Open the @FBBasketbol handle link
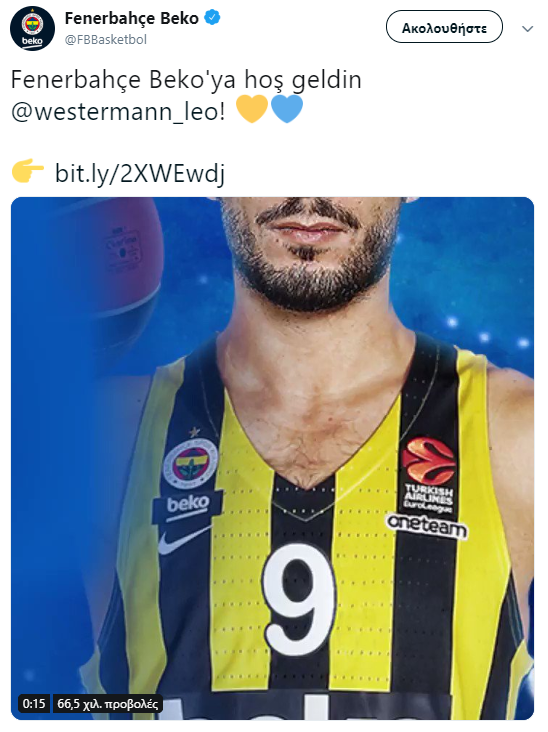The image size is (548, 732). point(105,40)
